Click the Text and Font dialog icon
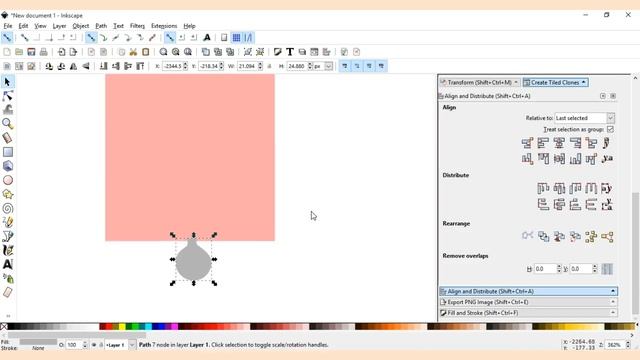 290,52
